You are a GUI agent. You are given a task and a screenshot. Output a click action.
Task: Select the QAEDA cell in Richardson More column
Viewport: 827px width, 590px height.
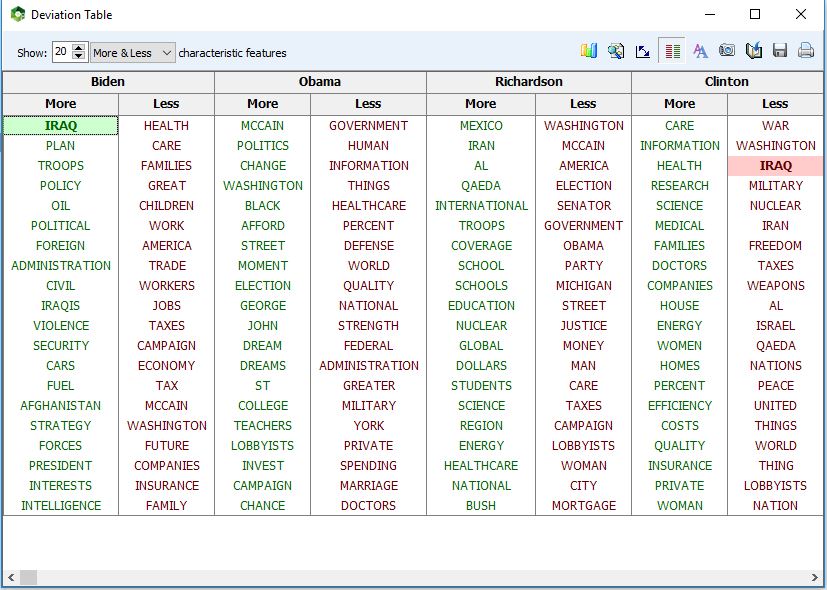pyautogui.click(x=481, y=186)
